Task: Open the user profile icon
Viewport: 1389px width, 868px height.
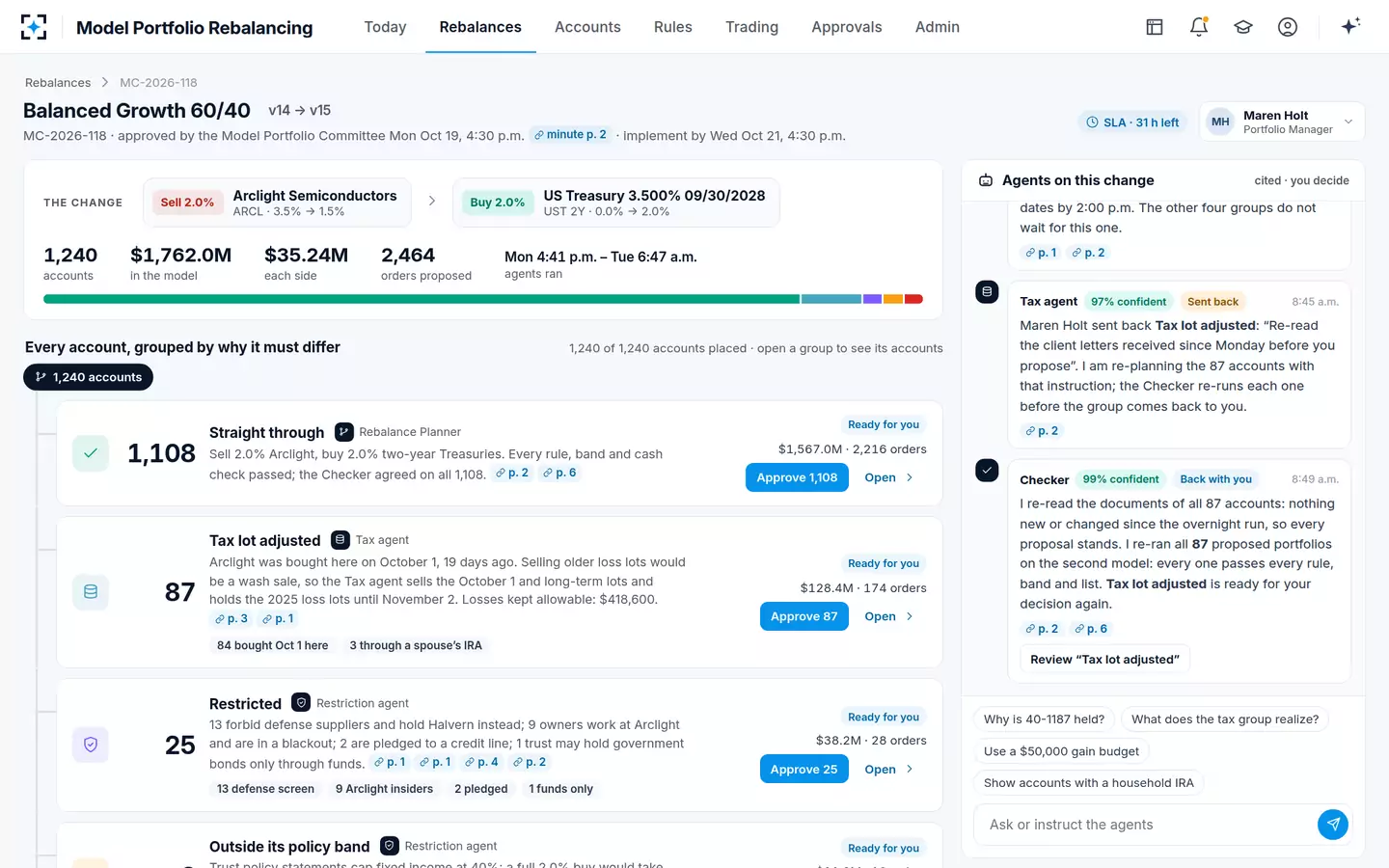Action: 1288,27
